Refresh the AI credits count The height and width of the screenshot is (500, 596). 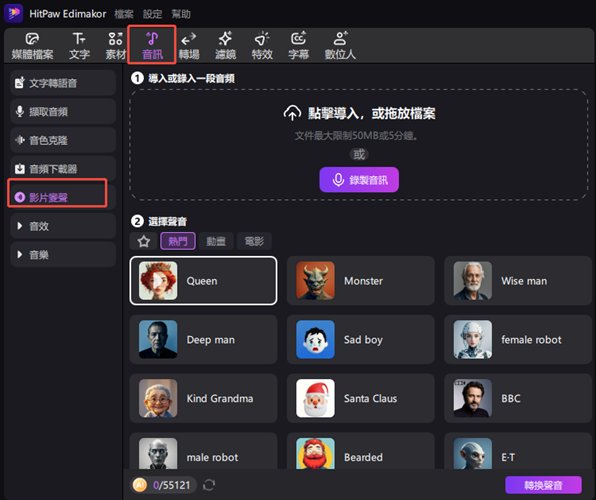coord(209,485)
